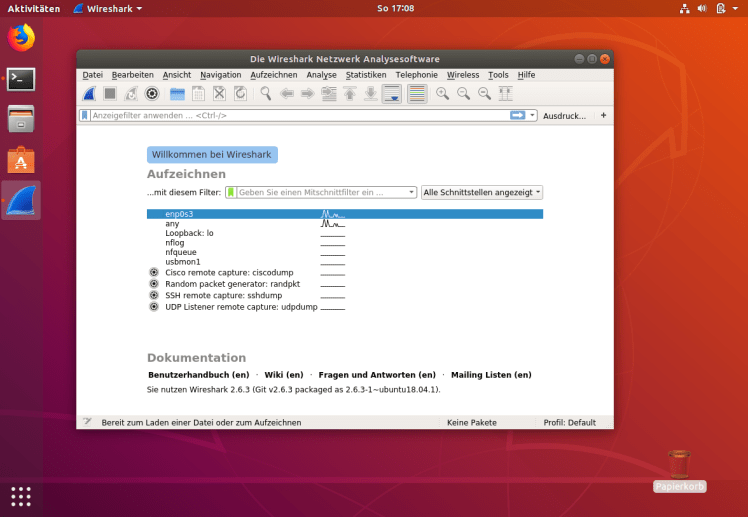748x517 pixels.
Task: Find a packet using the magnifier icon
Action: 266,93
